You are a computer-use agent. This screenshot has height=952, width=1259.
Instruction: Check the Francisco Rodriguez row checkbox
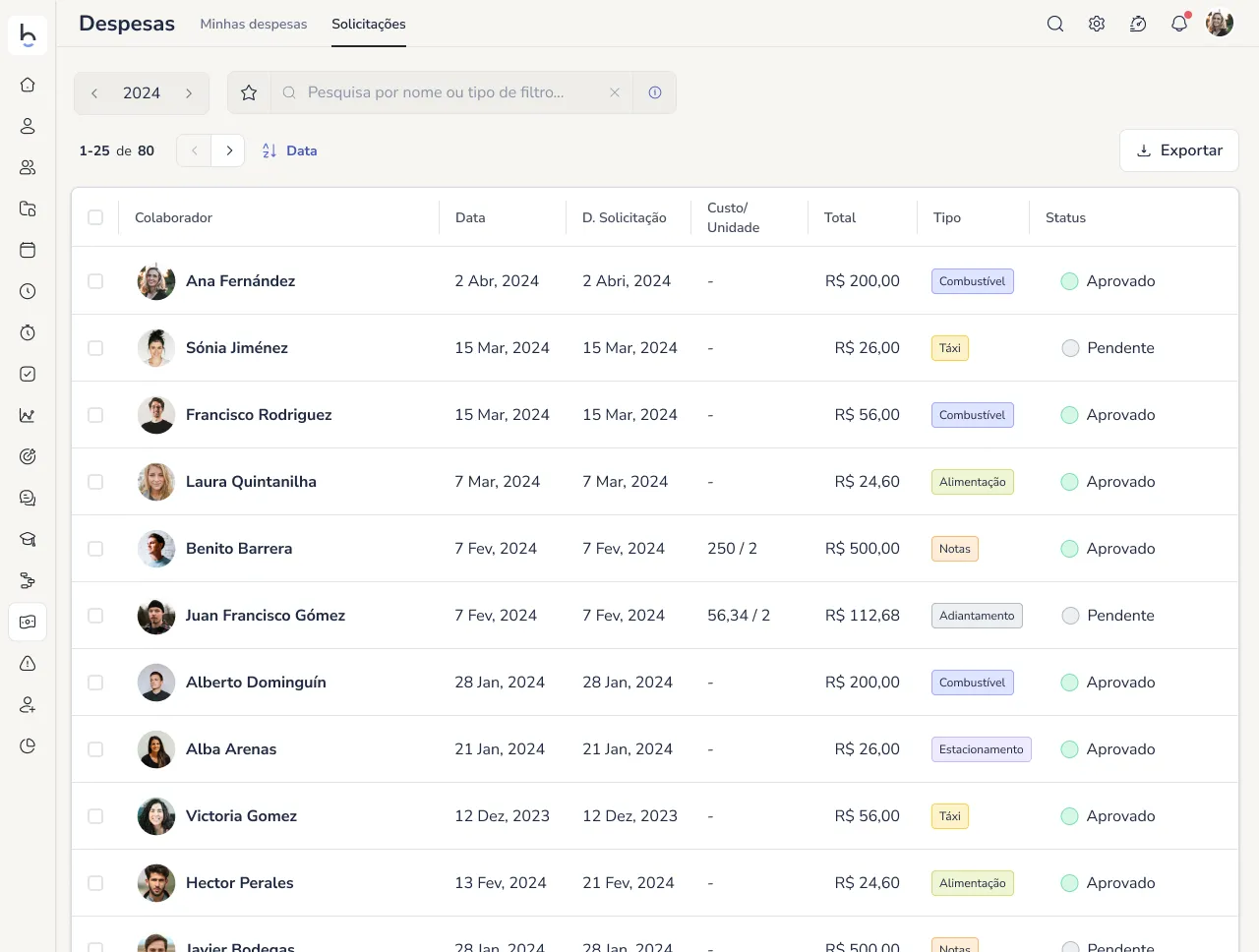[95, 415]
